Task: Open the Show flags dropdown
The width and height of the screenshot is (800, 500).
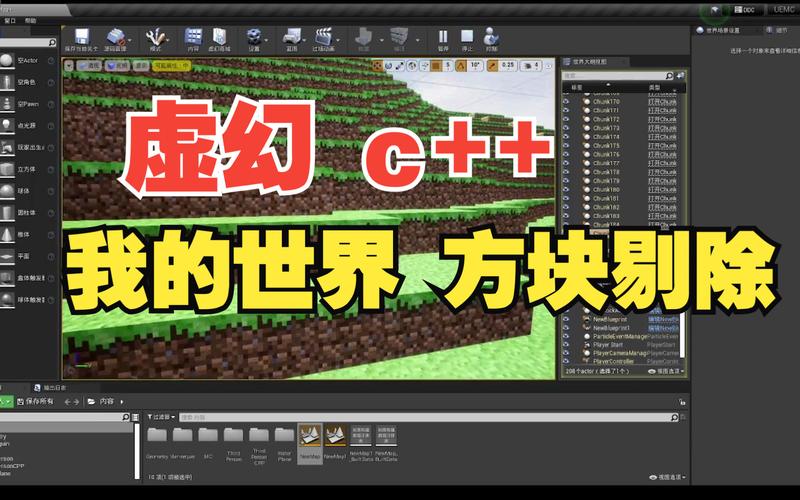Action: (x=141, y=66)
